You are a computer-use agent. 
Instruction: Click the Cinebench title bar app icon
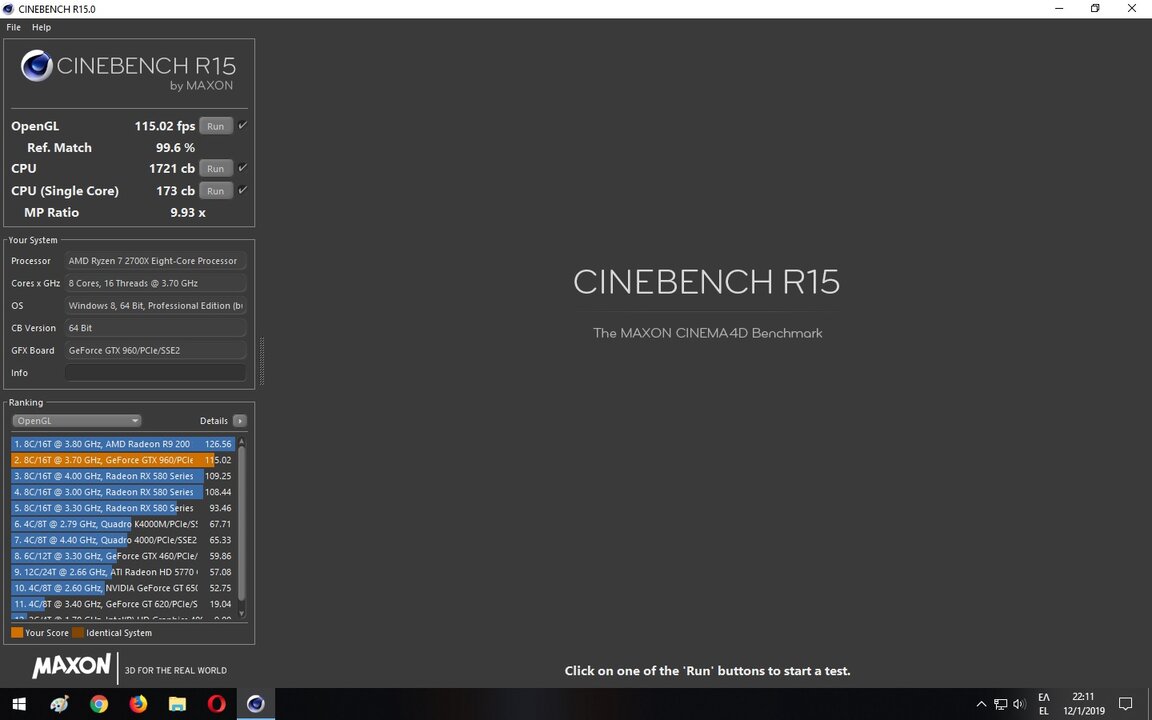click(9, 9)
